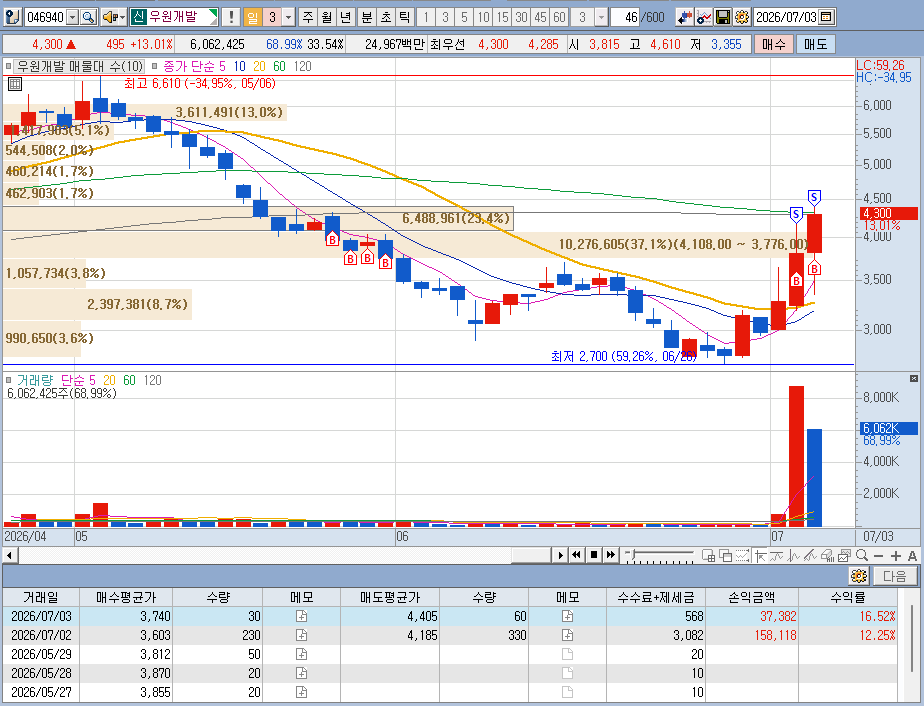
Task: Click the speaker sound alert icon
Action: click(110, 17)
